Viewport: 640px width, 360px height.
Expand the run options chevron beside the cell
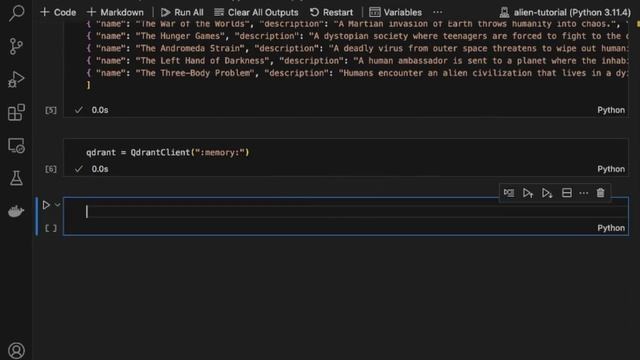[58, 205]
